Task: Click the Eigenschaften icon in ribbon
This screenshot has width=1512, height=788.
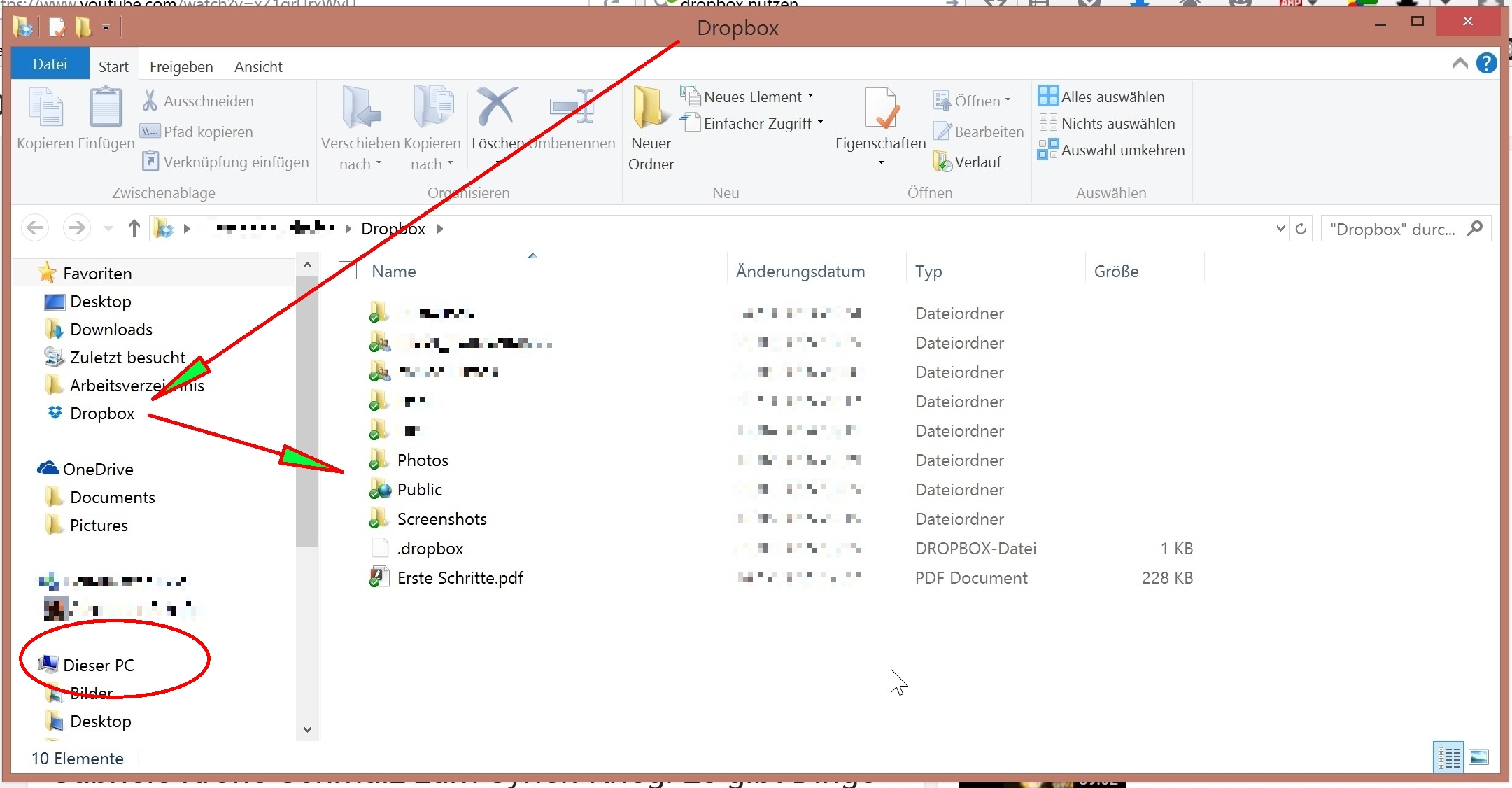Action: pyautogui.click(x=880, y=108)
